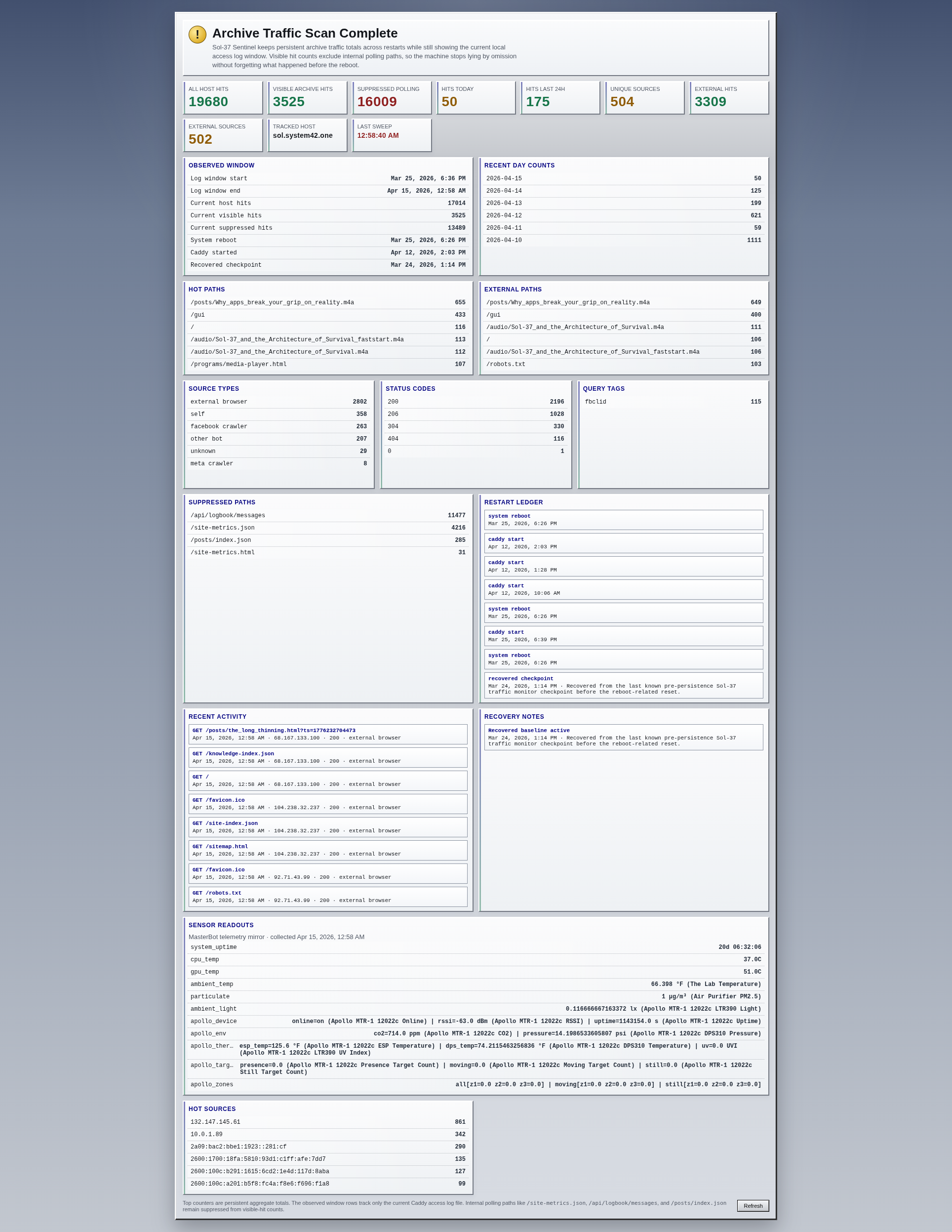Open the Last Sweep time card
The image size is (952, 1232).
click(x=392, y=135)
